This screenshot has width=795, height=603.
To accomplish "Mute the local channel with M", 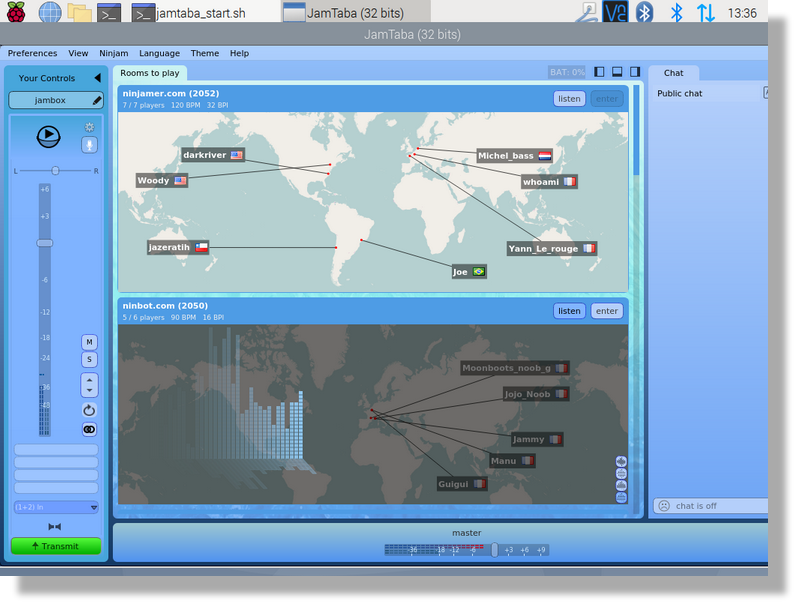I will point(89,342).
